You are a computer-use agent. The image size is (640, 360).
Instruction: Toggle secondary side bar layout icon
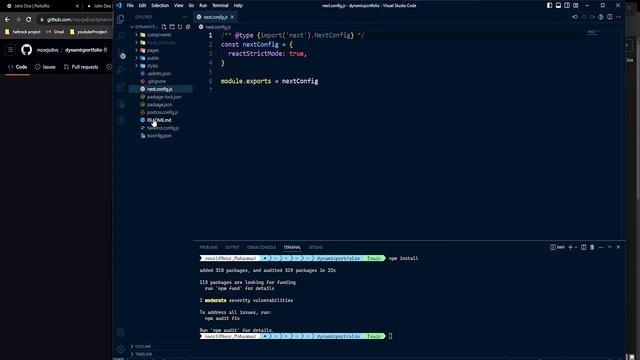pyautogui.click(x=567, y=5)
